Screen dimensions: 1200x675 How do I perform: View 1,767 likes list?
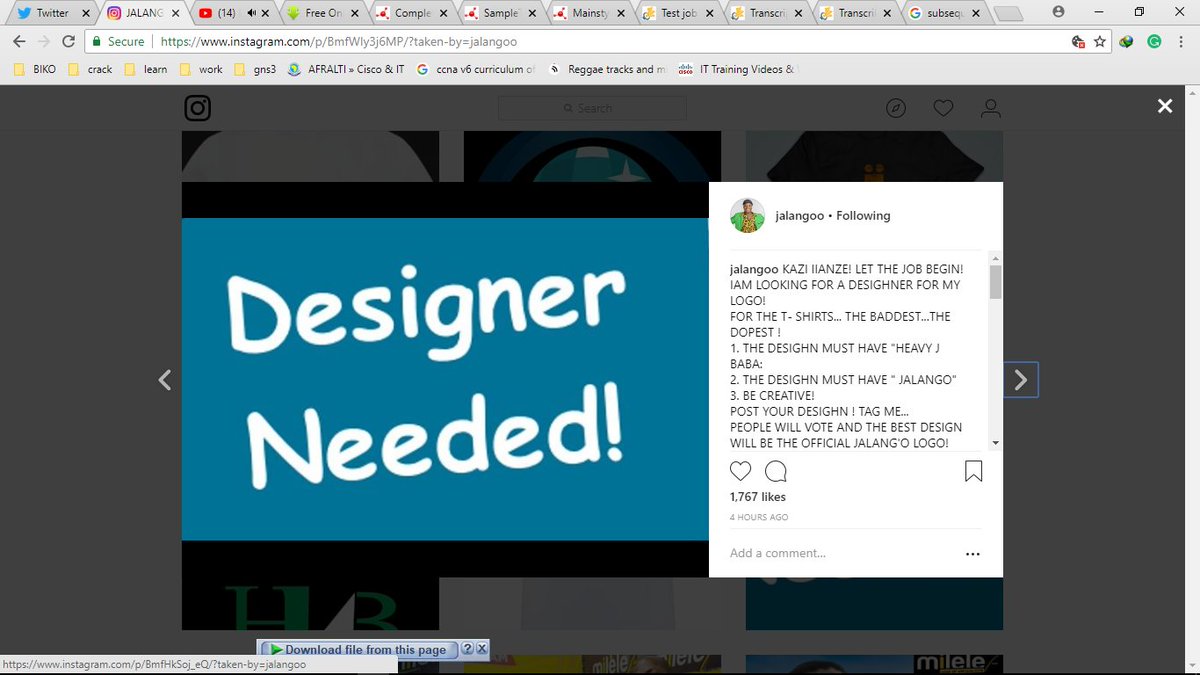(758, 497)
